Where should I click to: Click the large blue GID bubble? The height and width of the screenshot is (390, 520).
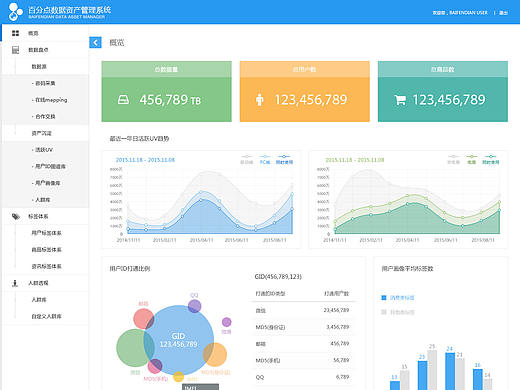[x=179, y=340]
